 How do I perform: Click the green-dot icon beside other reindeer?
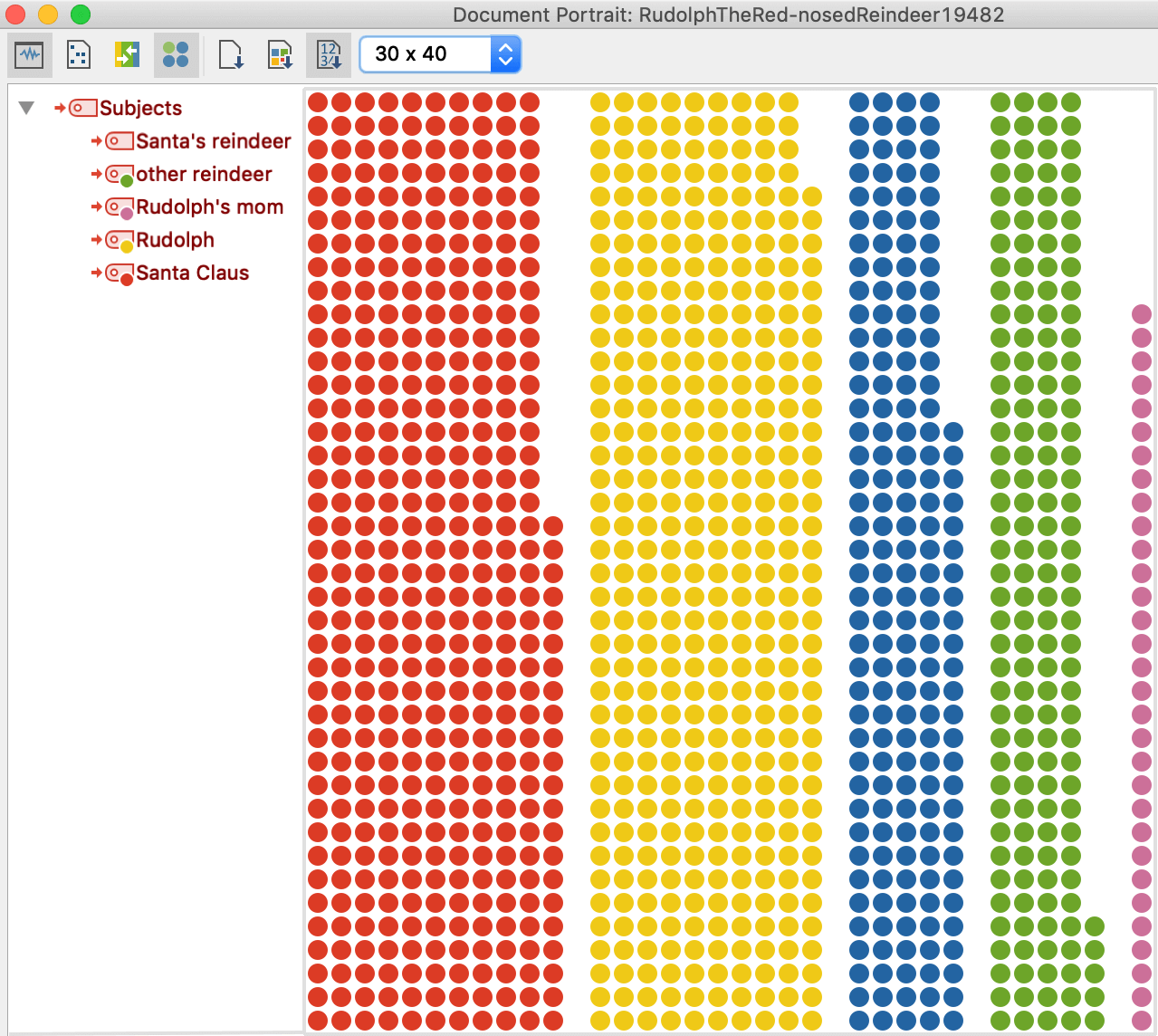coord(120,175)
